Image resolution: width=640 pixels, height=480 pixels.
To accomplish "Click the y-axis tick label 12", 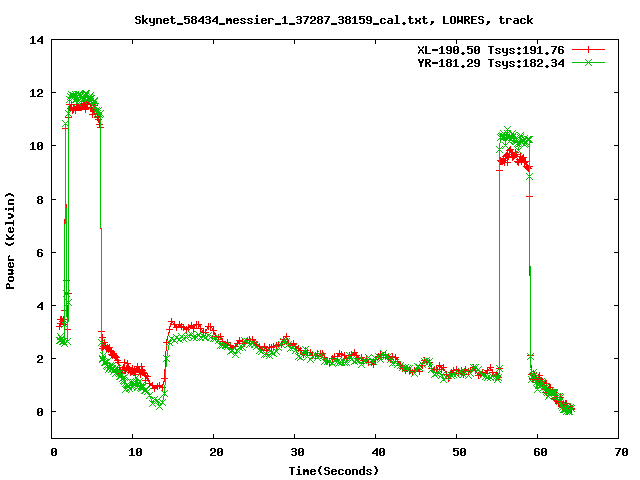I will [x=36, y=93].
